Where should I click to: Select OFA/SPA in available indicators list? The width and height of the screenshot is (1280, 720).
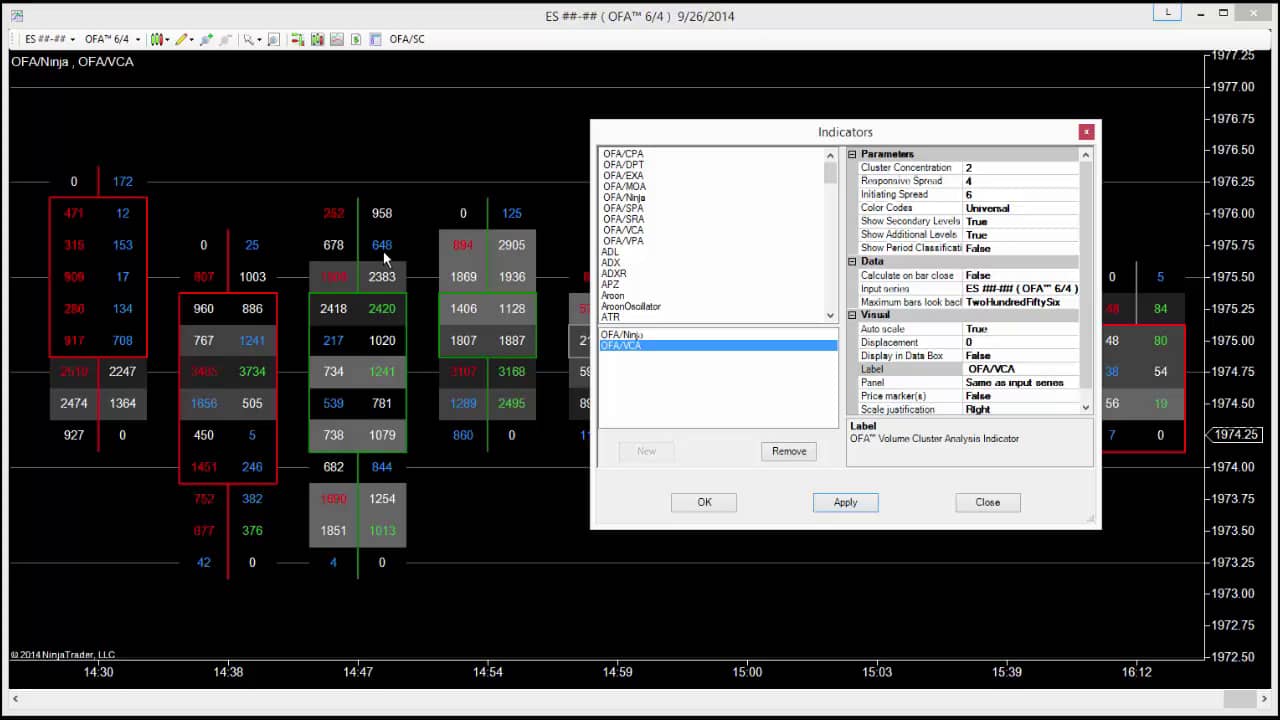623,208
